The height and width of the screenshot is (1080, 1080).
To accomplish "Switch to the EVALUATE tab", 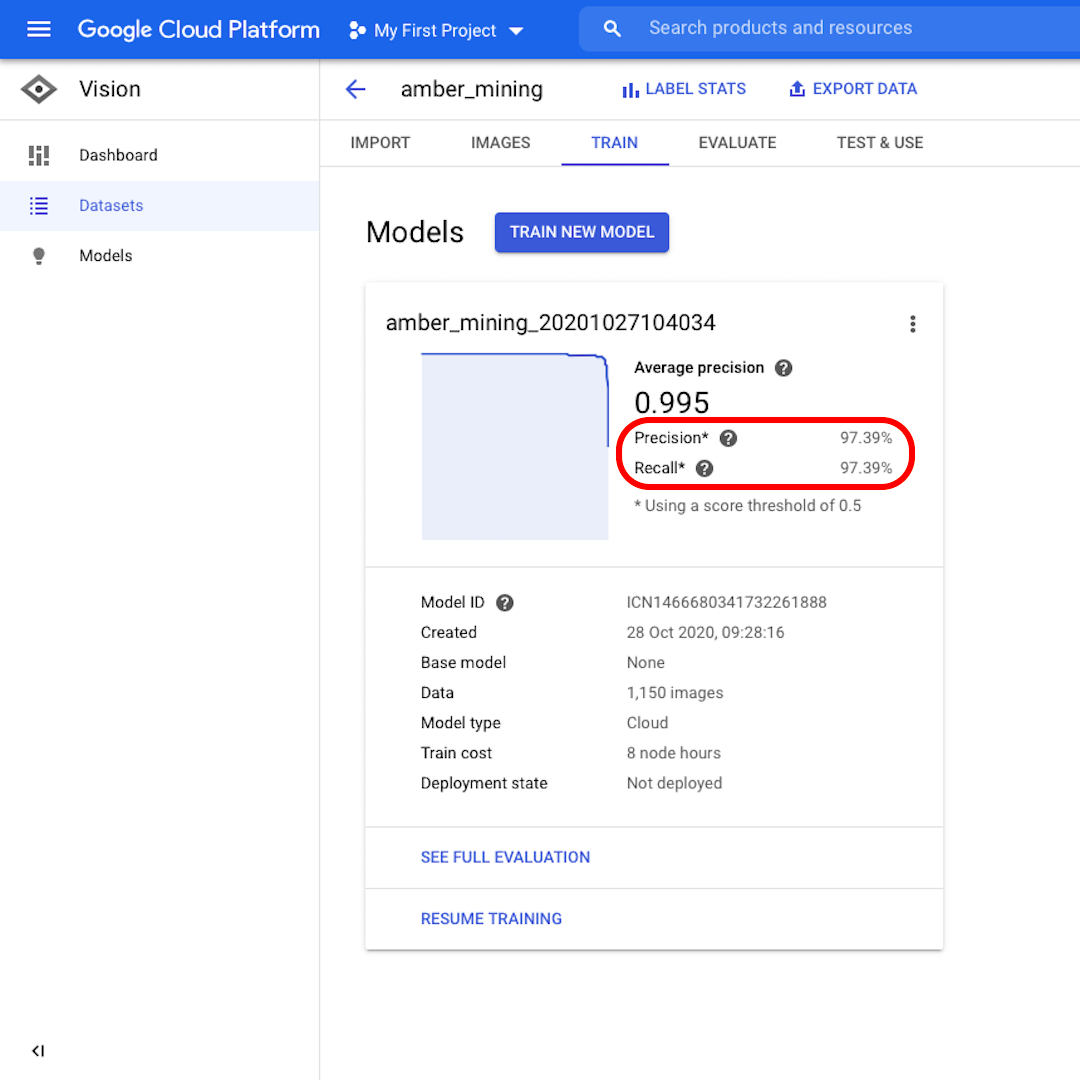I will click(x=737, y=143).
